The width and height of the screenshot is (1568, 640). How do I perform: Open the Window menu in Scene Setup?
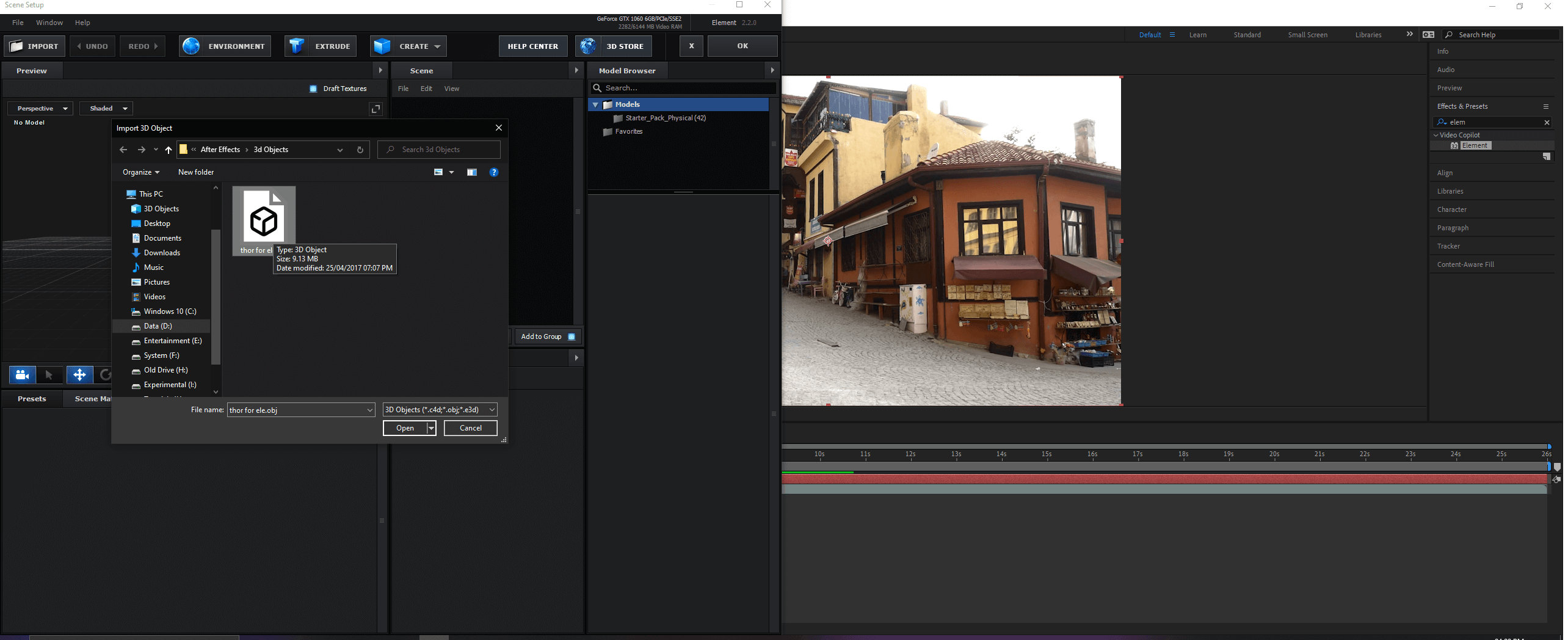49,23
